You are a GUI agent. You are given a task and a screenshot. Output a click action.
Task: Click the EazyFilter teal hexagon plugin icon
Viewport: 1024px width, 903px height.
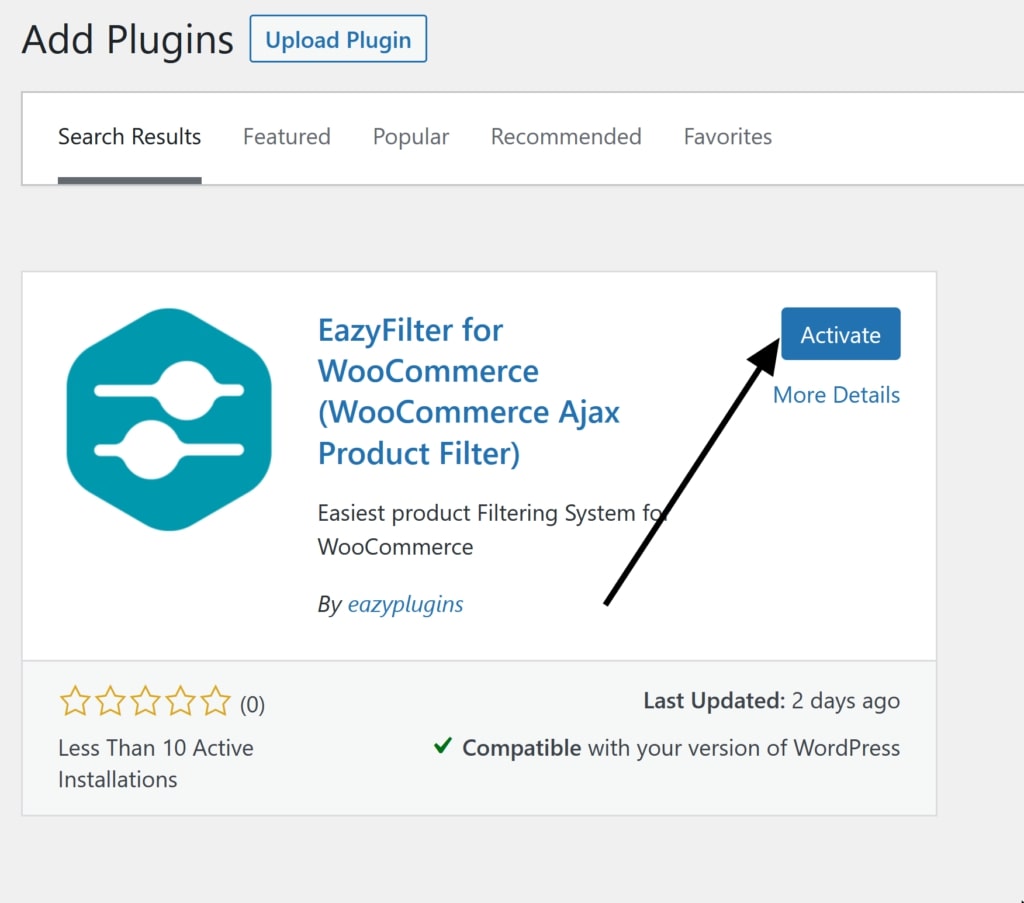[169, 419]
